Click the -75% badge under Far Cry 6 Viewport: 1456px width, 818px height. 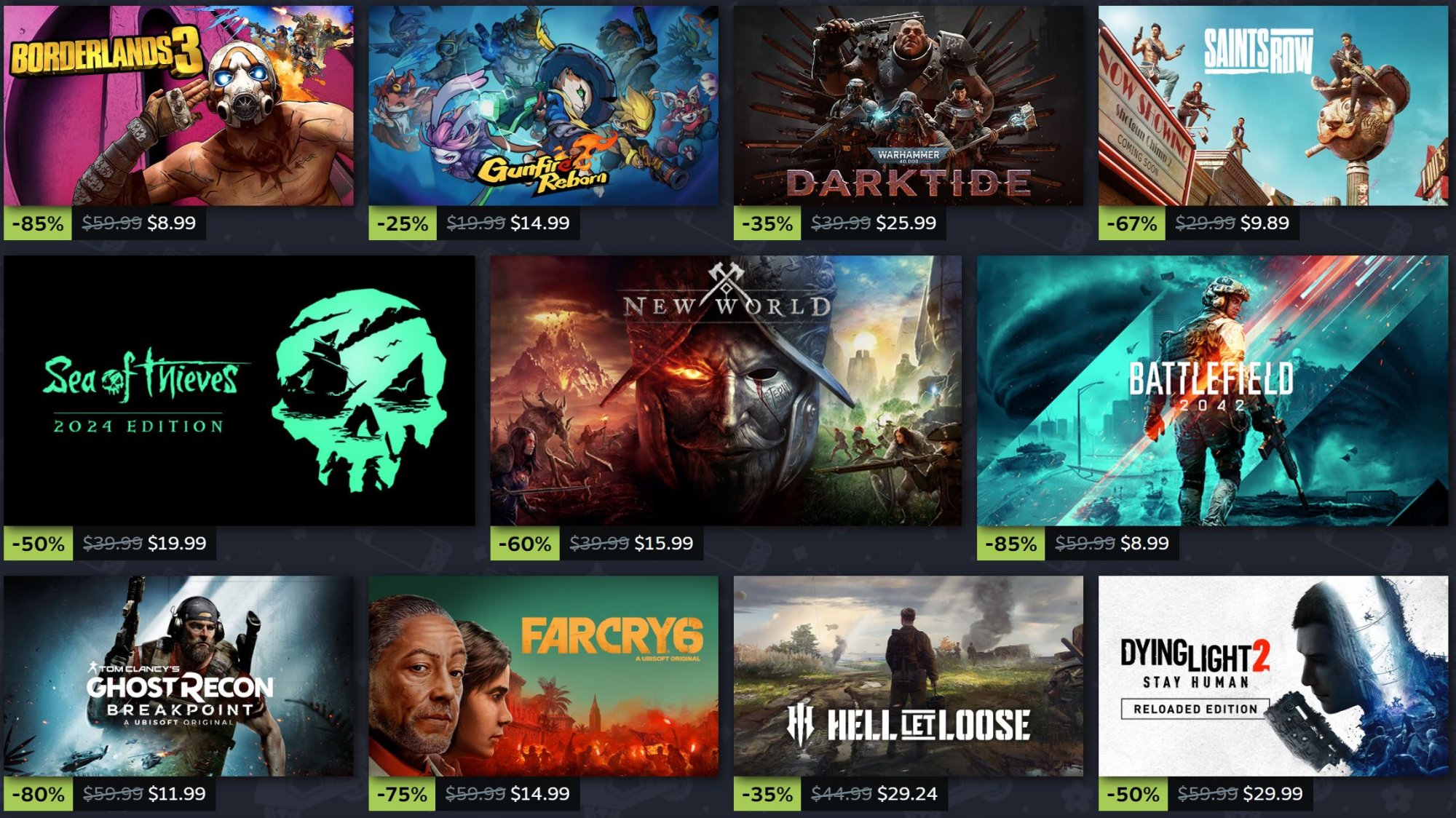click(402, 794)
